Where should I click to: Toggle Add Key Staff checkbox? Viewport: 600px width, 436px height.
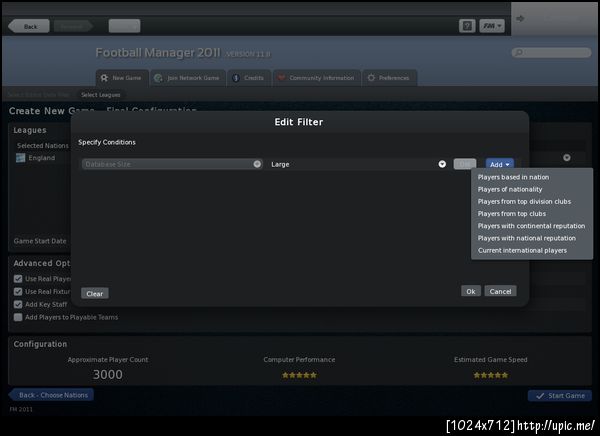click(18, 304)
